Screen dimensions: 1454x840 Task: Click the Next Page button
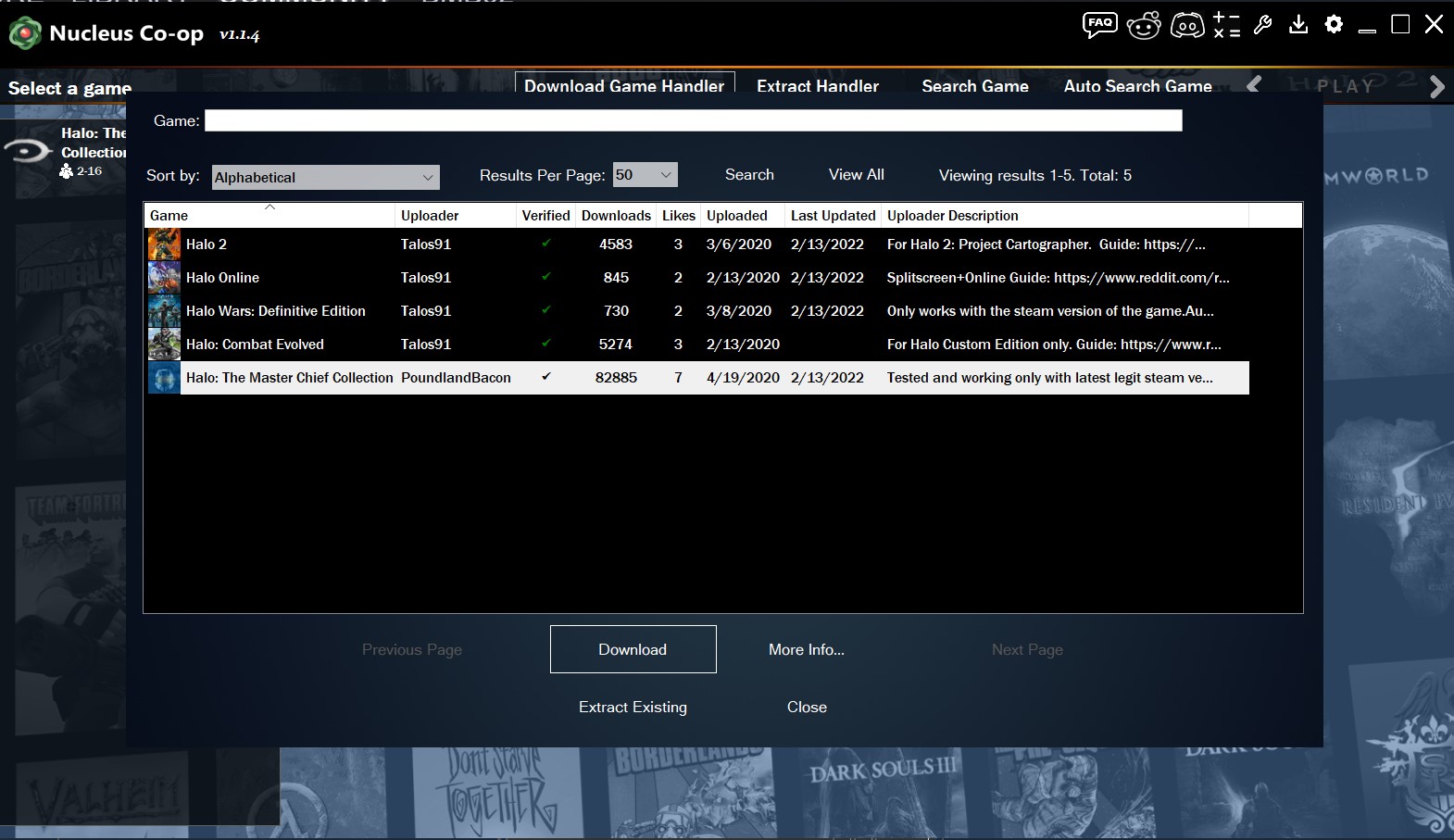pos(1027,650)
